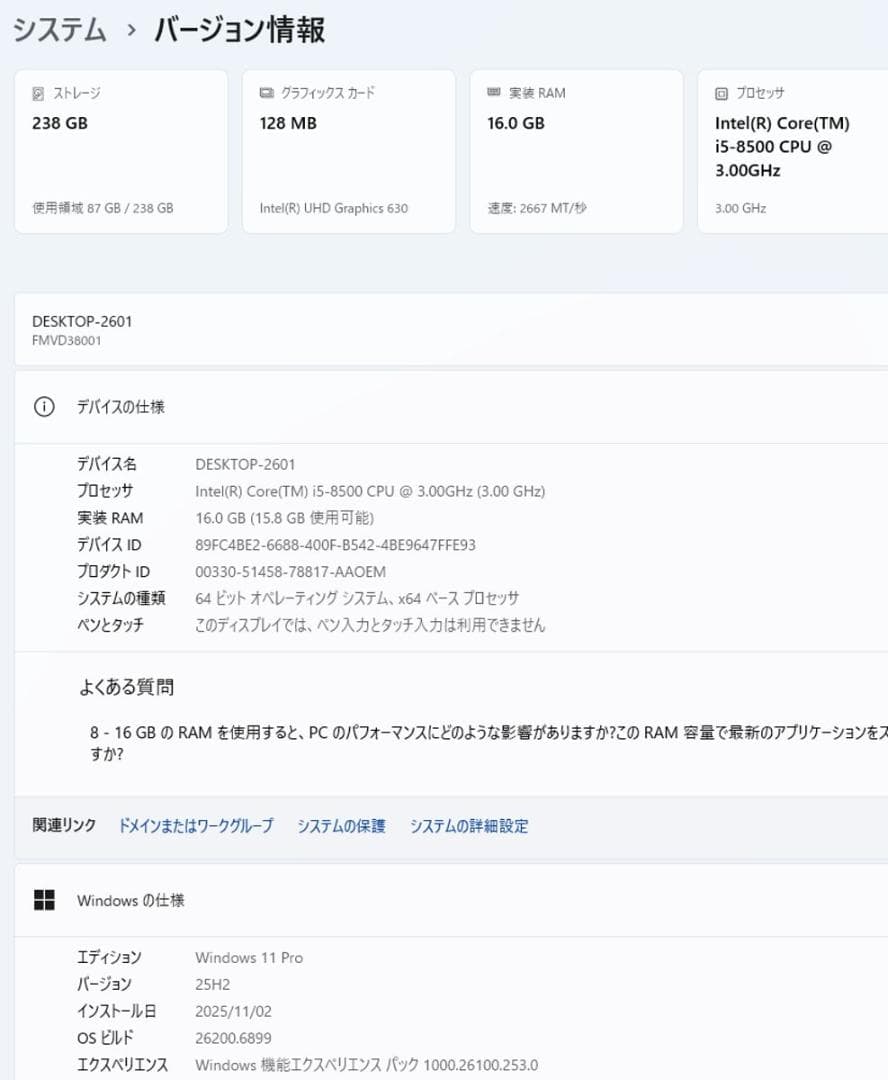Click the ストレージ storage icon
This screenshot has width=888, height=1080.
(38, 93)
